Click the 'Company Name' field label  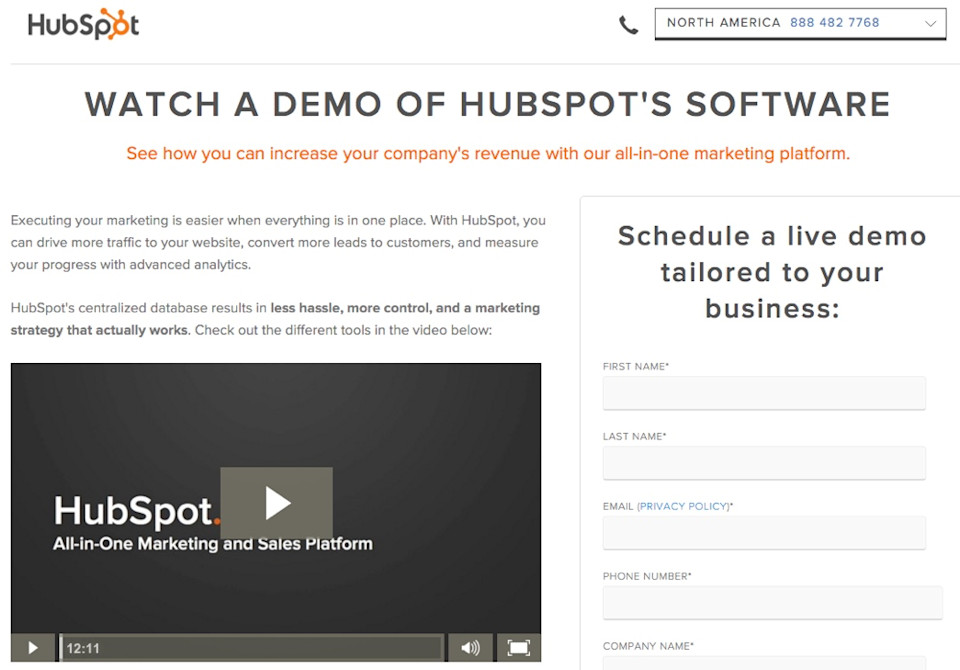pos(648,646)
